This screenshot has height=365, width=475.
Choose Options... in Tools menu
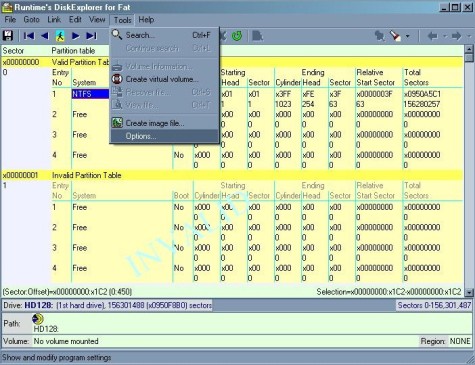click(164, 136)
